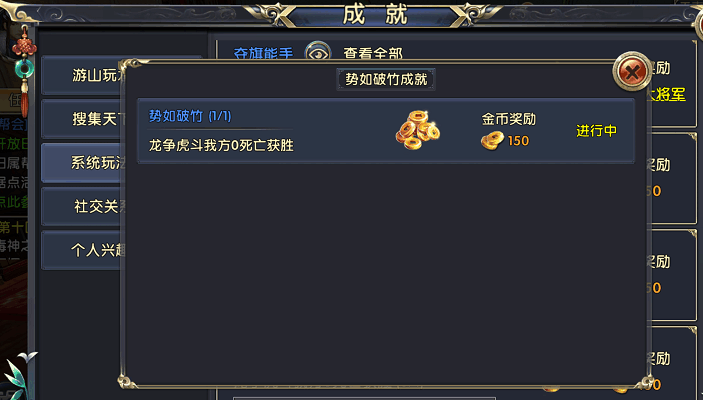The width and height of the screenshot is (703, 400).
Task: Click the 势如破竹成就 popup header
Action: pos(386,79)
